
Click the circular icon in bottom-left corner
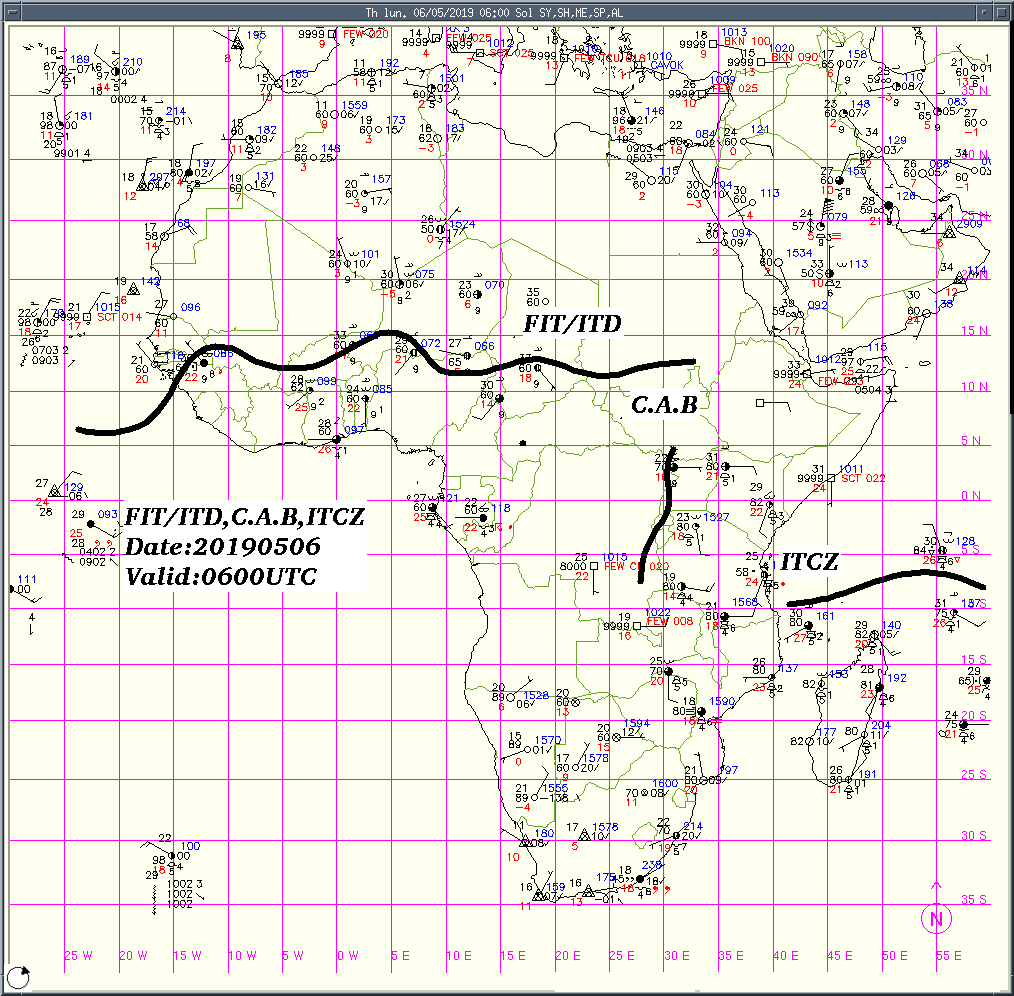point(18,976)
